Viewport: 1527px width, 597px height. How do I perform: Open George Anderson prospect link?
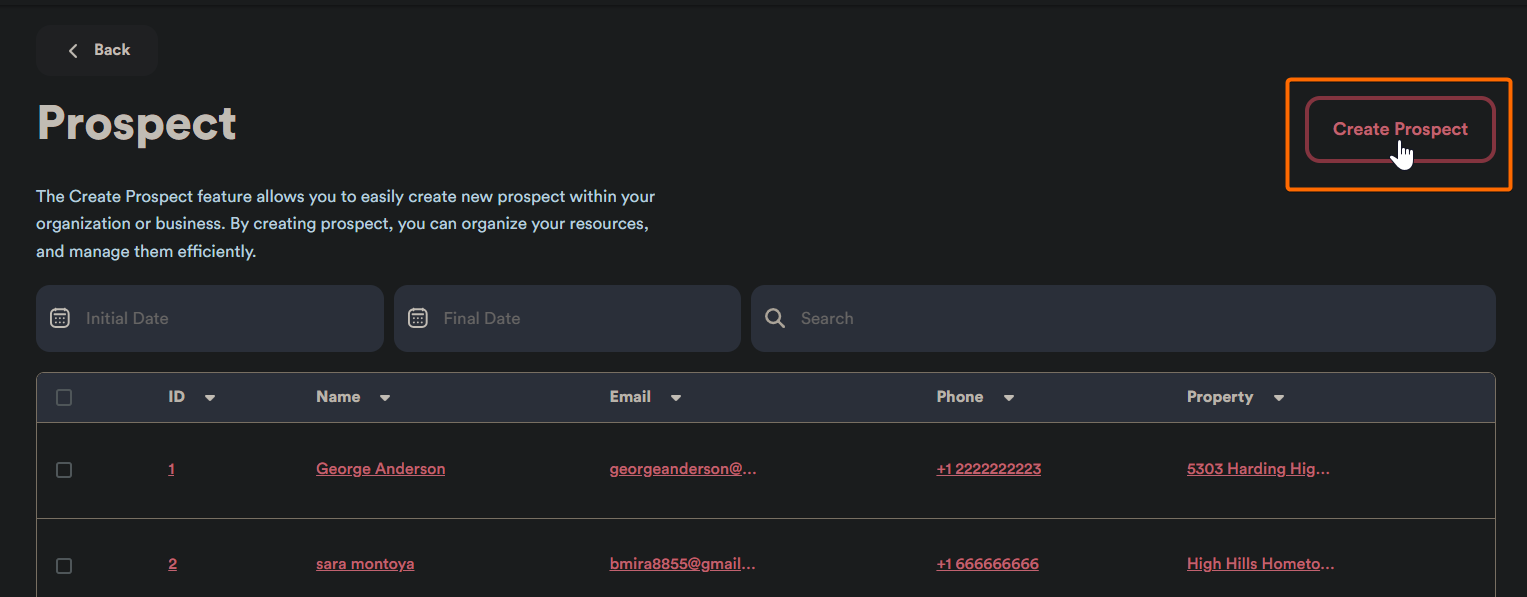380,469
